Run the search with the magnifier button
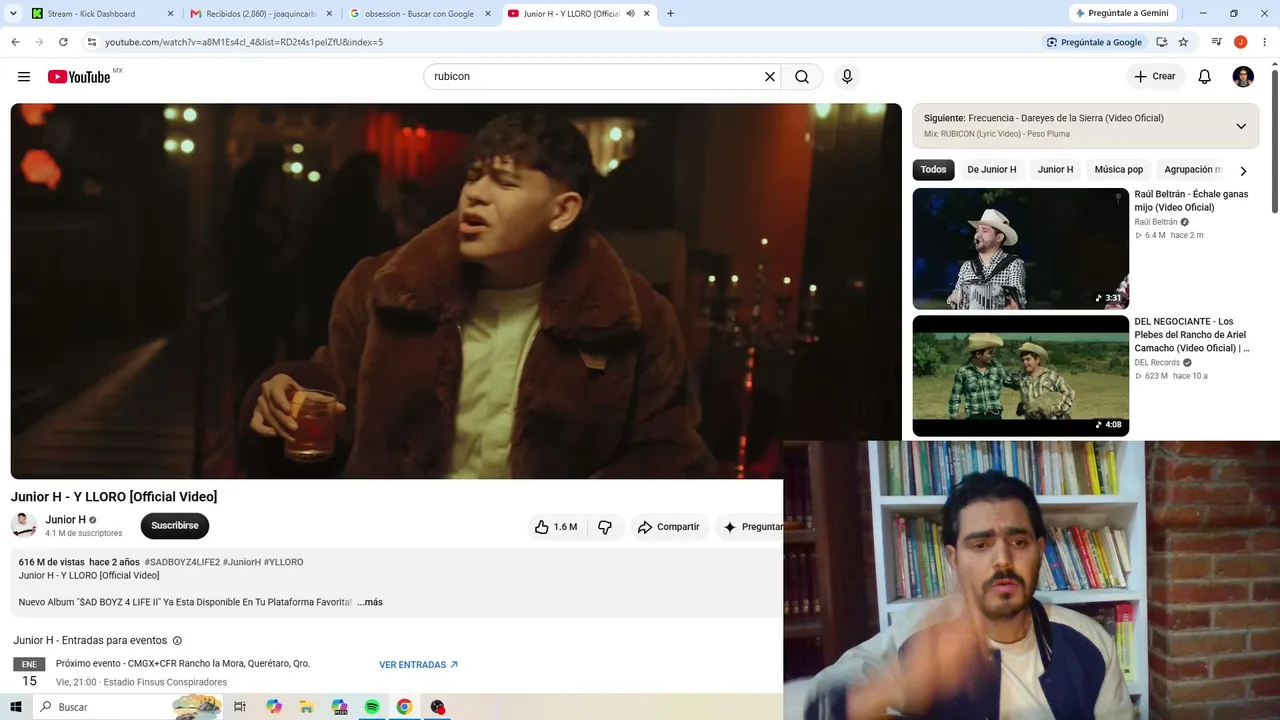1280x720 pixels. tap(802, 77)
